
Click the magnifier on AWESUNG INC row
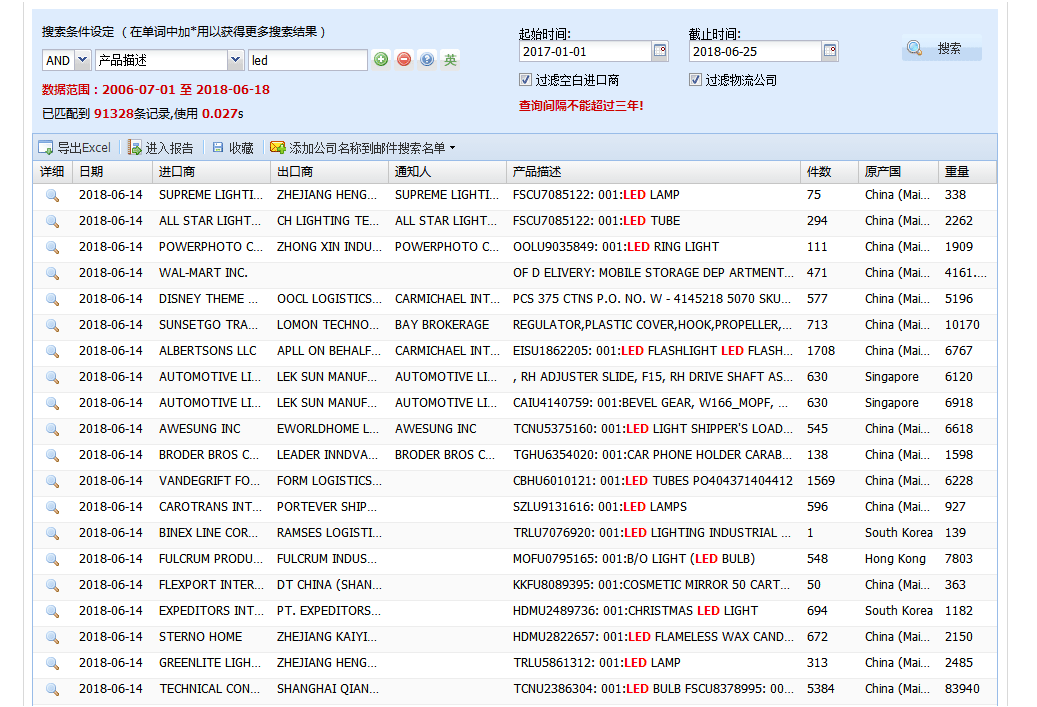52,429
